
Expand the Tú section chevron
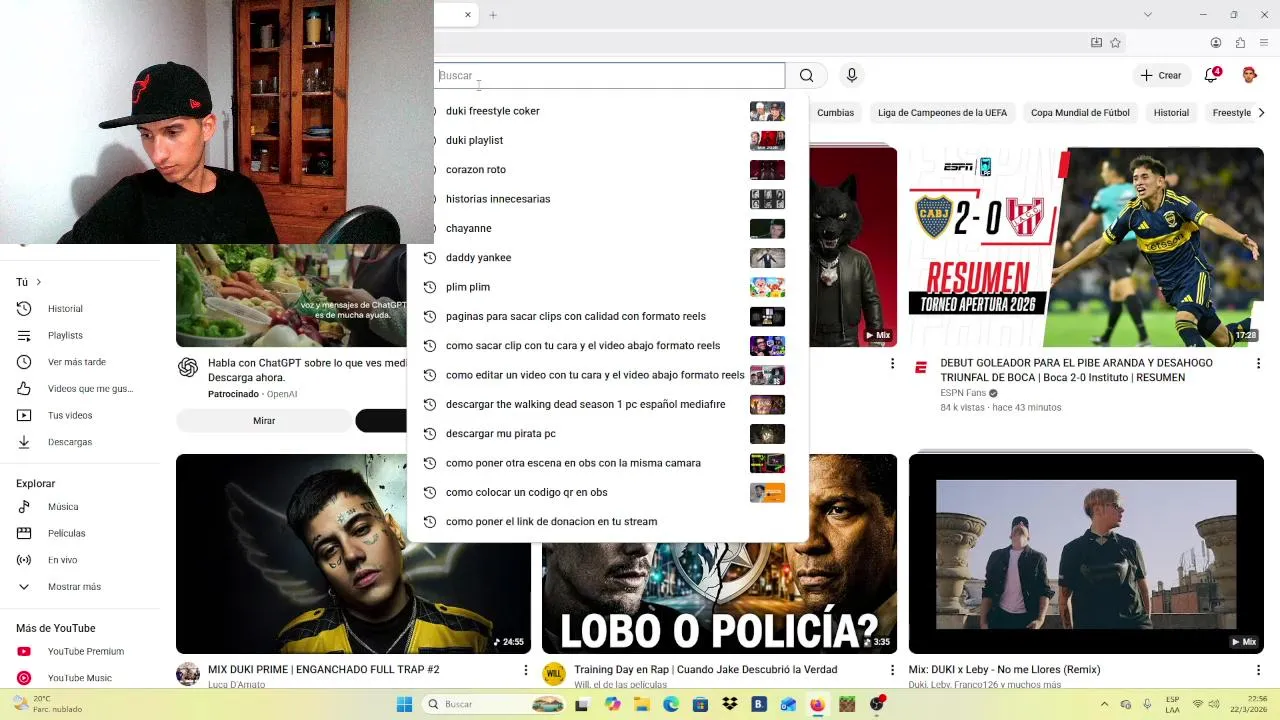tap(38, 282)
